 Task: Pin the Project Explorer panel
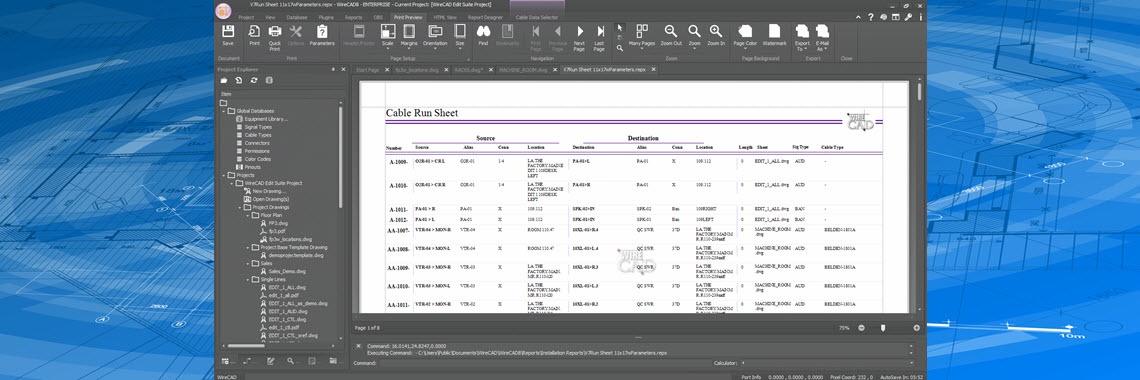333,69
